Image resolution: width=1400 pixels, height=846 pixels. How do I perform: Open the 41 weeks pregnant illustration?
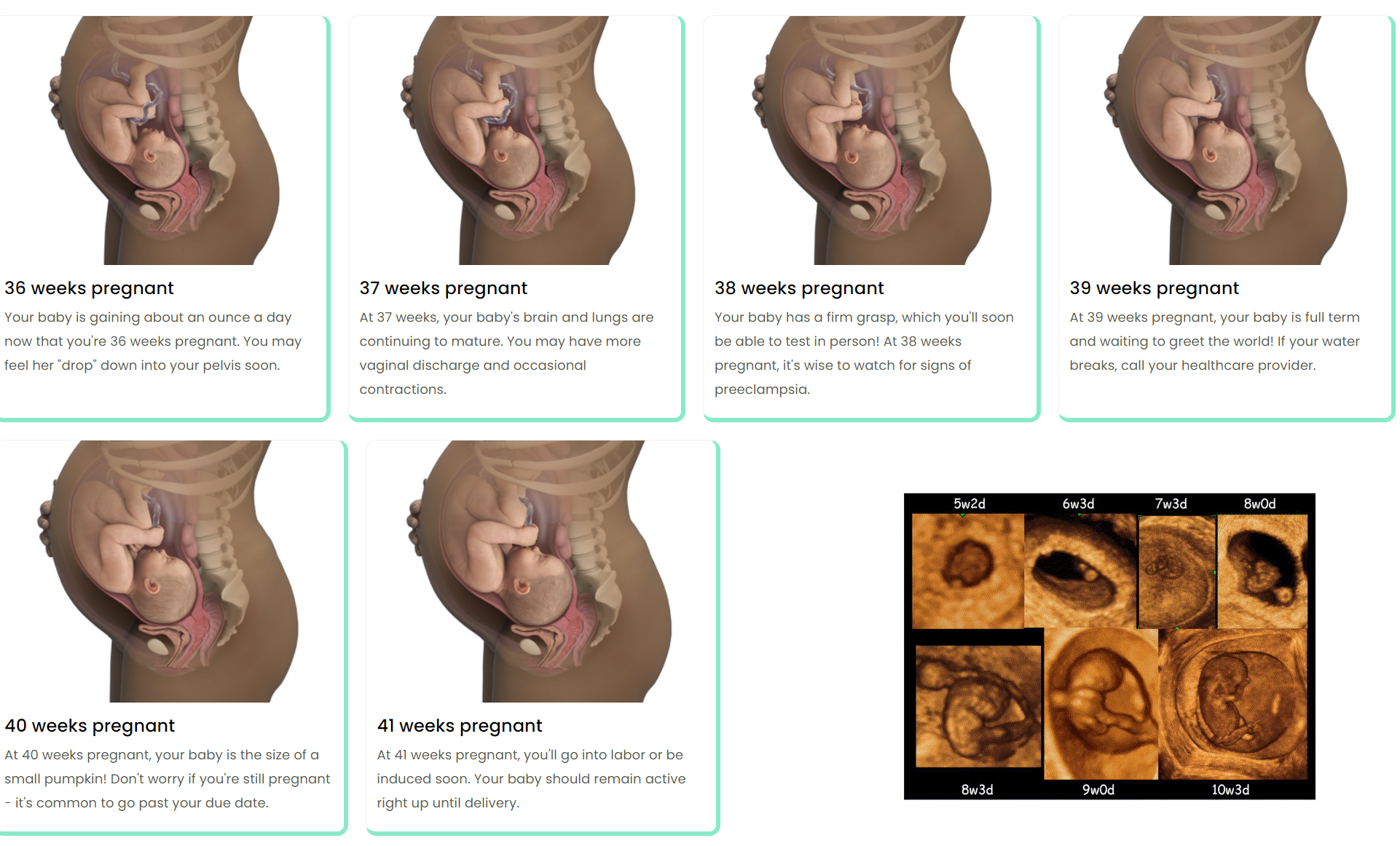point(540,572)
